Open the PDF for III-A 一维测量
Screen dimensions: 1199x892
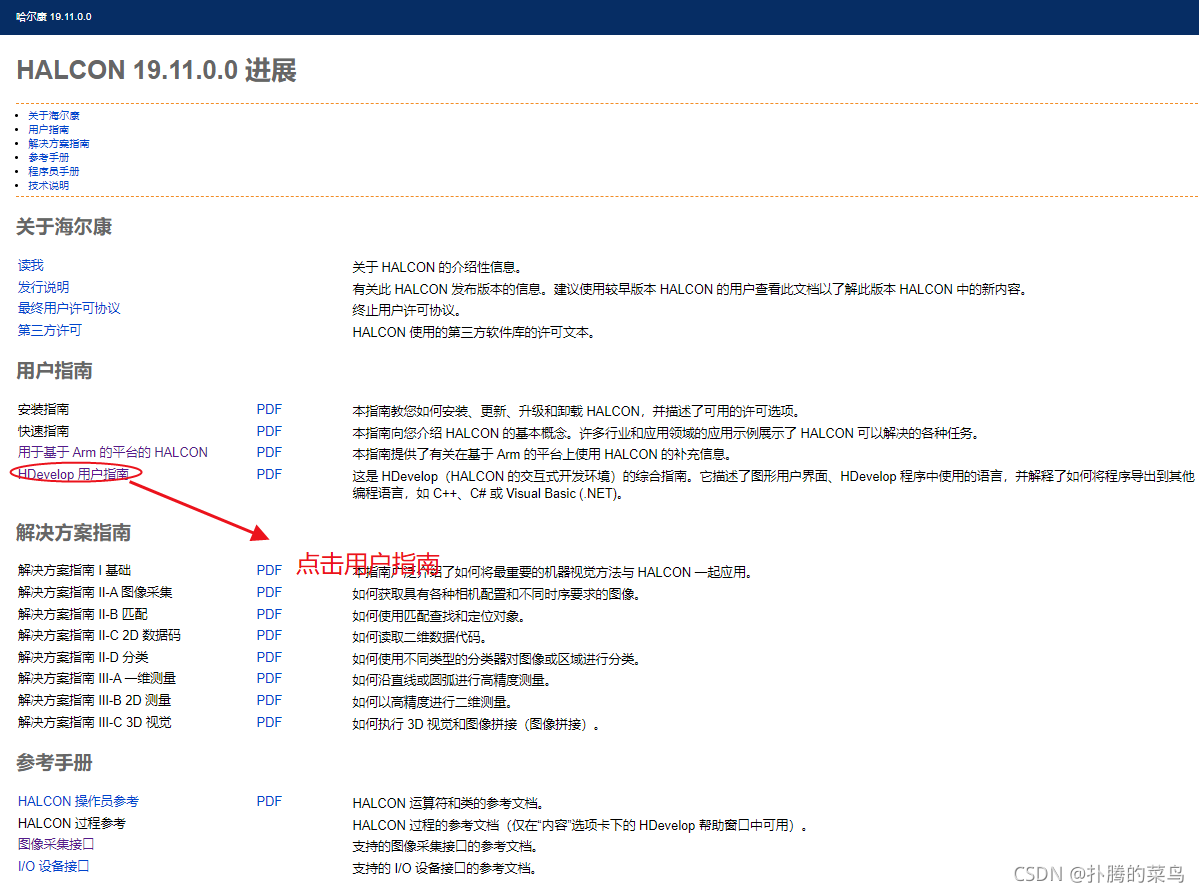[269, 678]
